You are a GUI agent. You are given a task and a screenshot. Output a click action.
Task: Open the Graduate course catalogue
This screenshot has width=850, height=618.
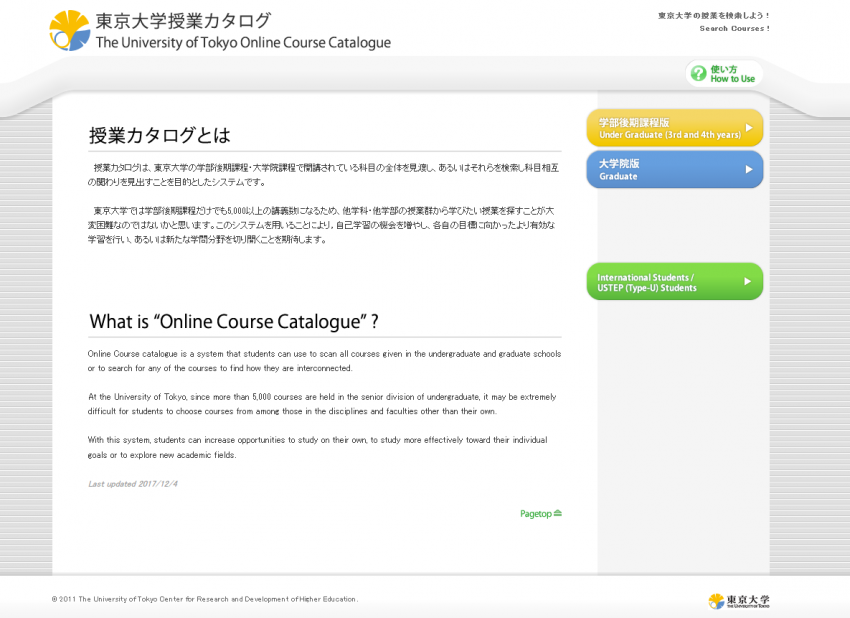674,170
